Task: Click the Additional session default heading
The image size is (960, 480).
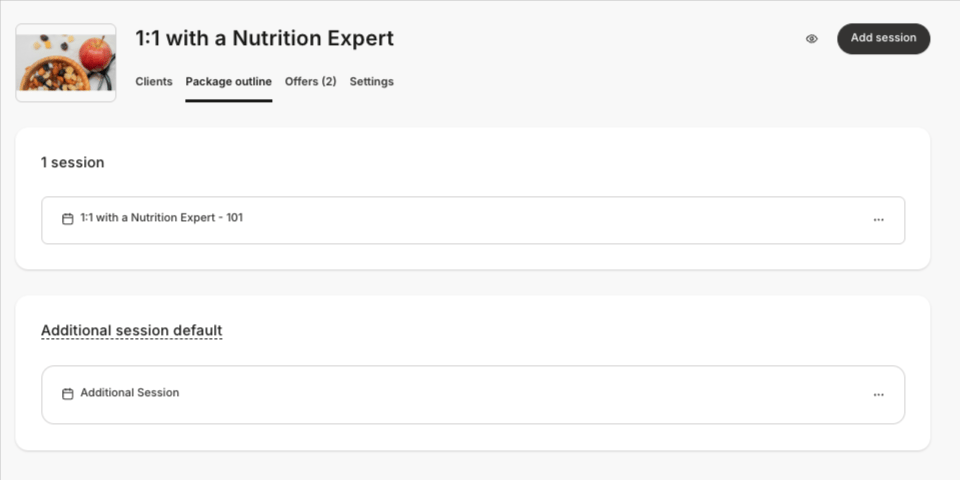Action: click(132, 331)
